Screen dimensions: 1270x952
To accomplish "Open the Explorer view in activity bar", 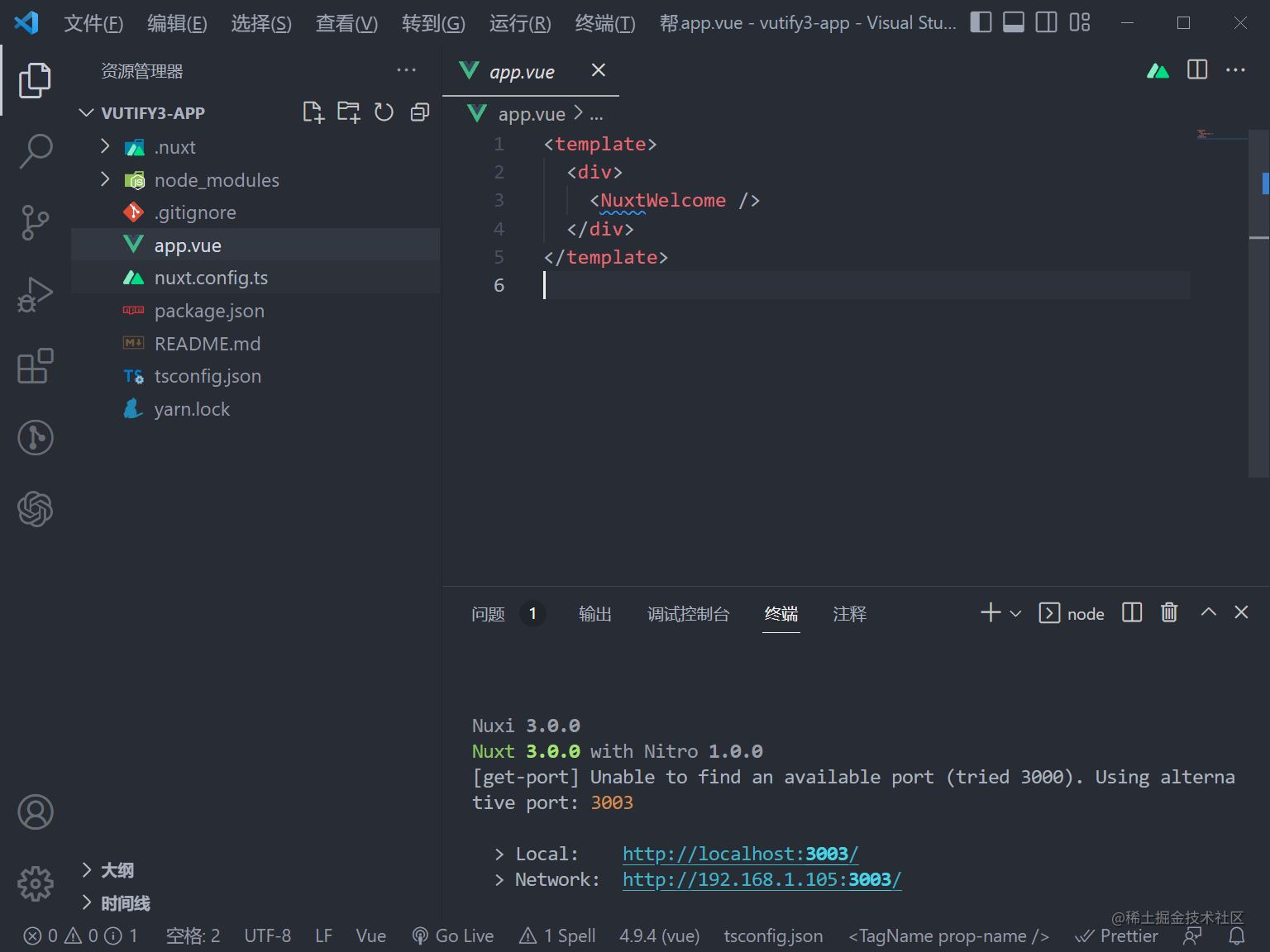I will (x=35, y=80).
